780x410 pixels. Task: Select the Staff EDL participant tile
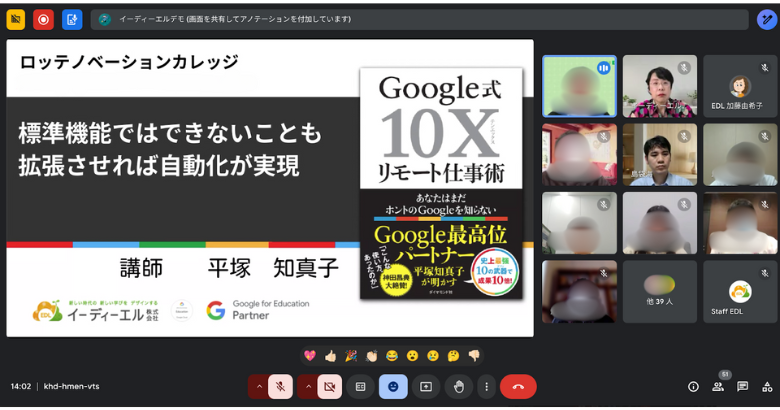tap(740, 292)
